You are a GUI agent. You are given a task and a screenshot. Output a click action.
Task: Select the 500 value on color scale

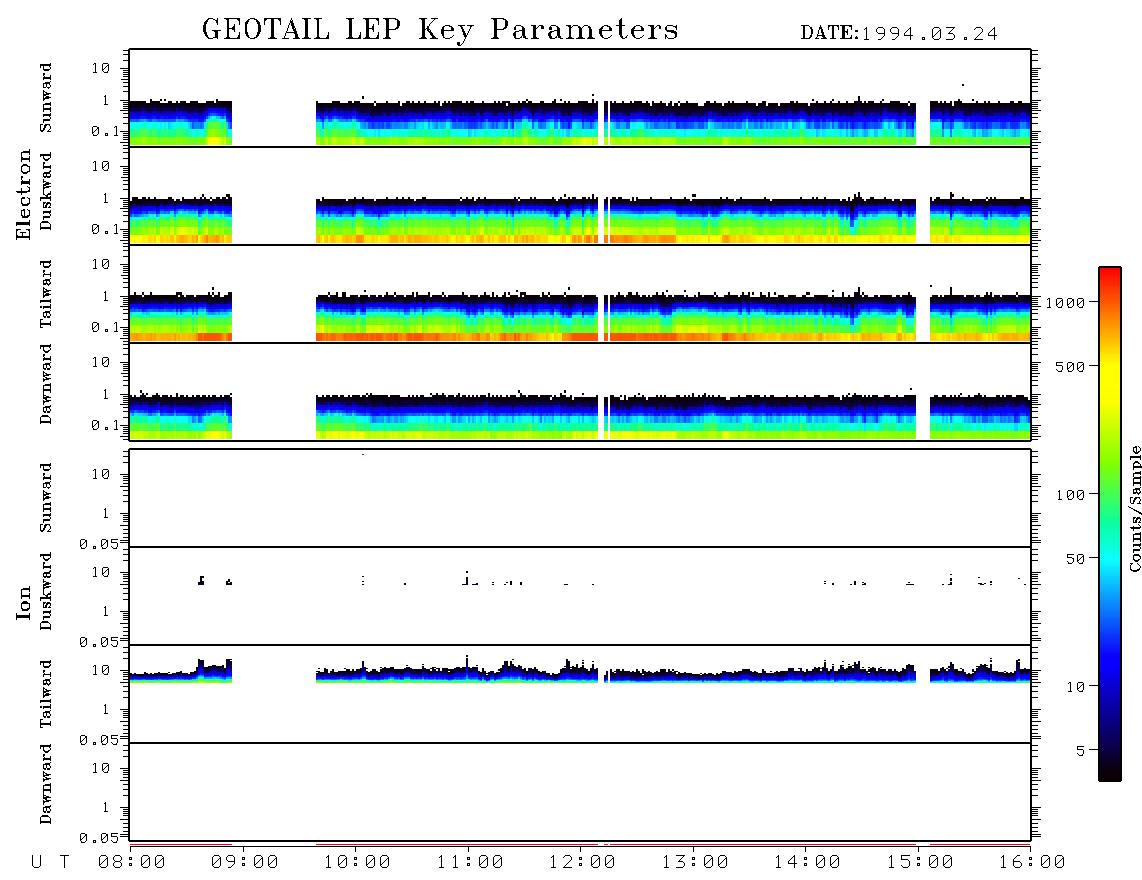[x=1071, y=367]
